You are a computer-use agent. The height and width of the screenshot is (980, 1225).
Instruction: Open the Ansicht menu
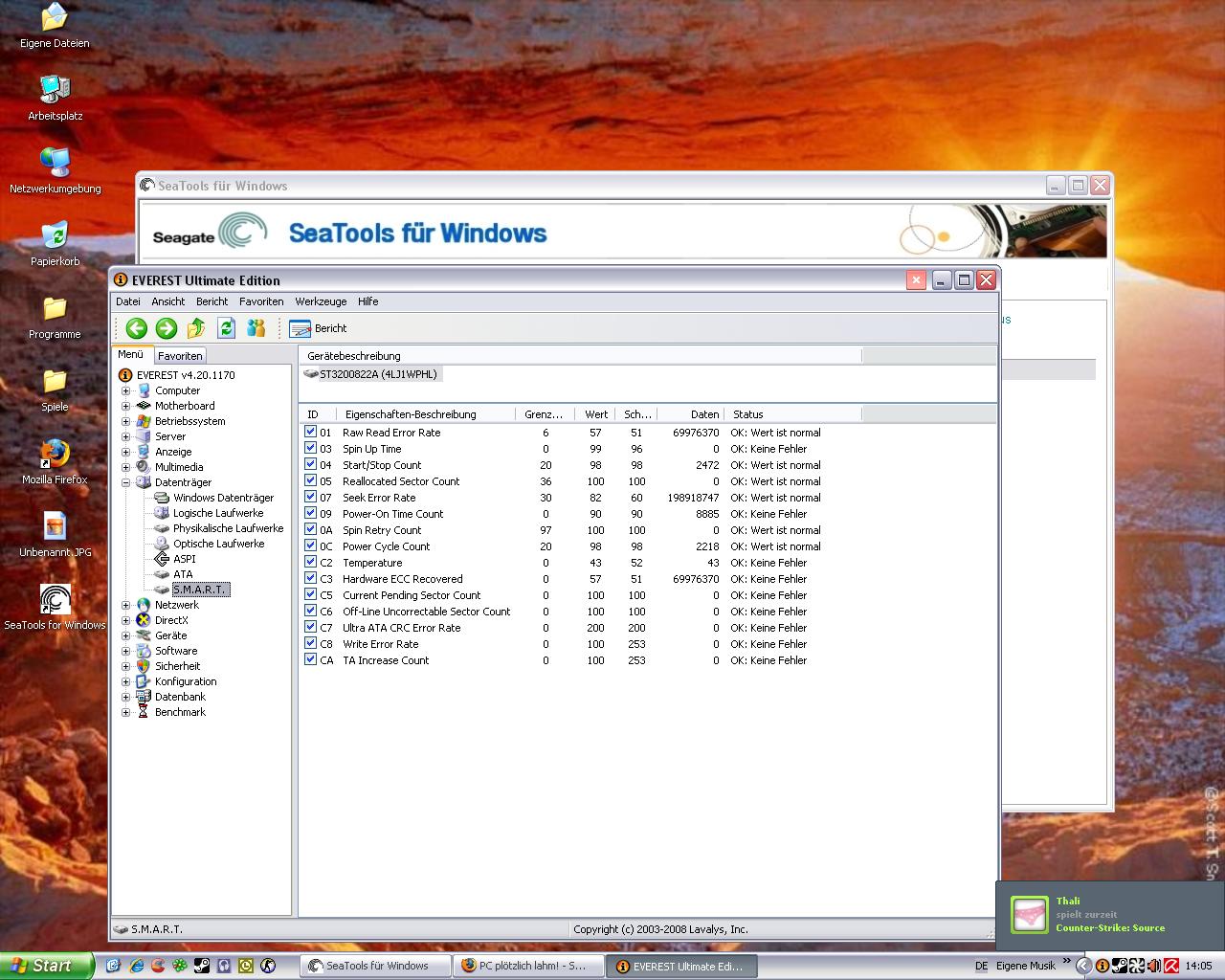click(168, 301)
